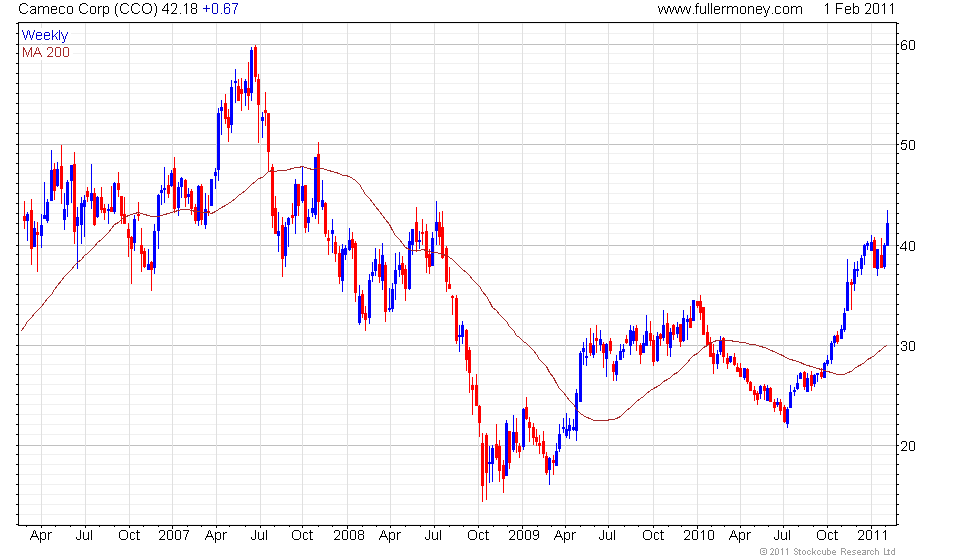This screenshot has width=980, height=560.
Task: Click the Oct label just before 2009
Action: coord(478,536)
